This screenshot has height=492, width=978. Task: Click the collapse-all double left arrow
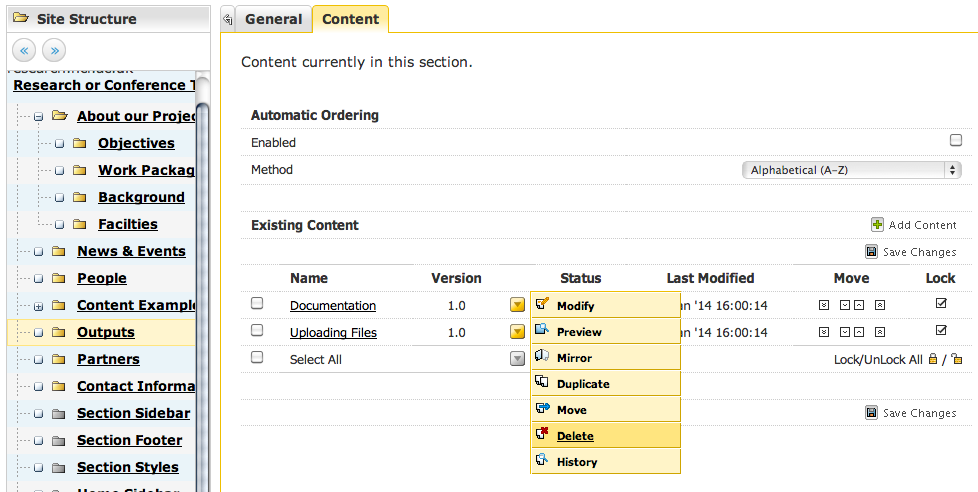click(x=25, y=49)
